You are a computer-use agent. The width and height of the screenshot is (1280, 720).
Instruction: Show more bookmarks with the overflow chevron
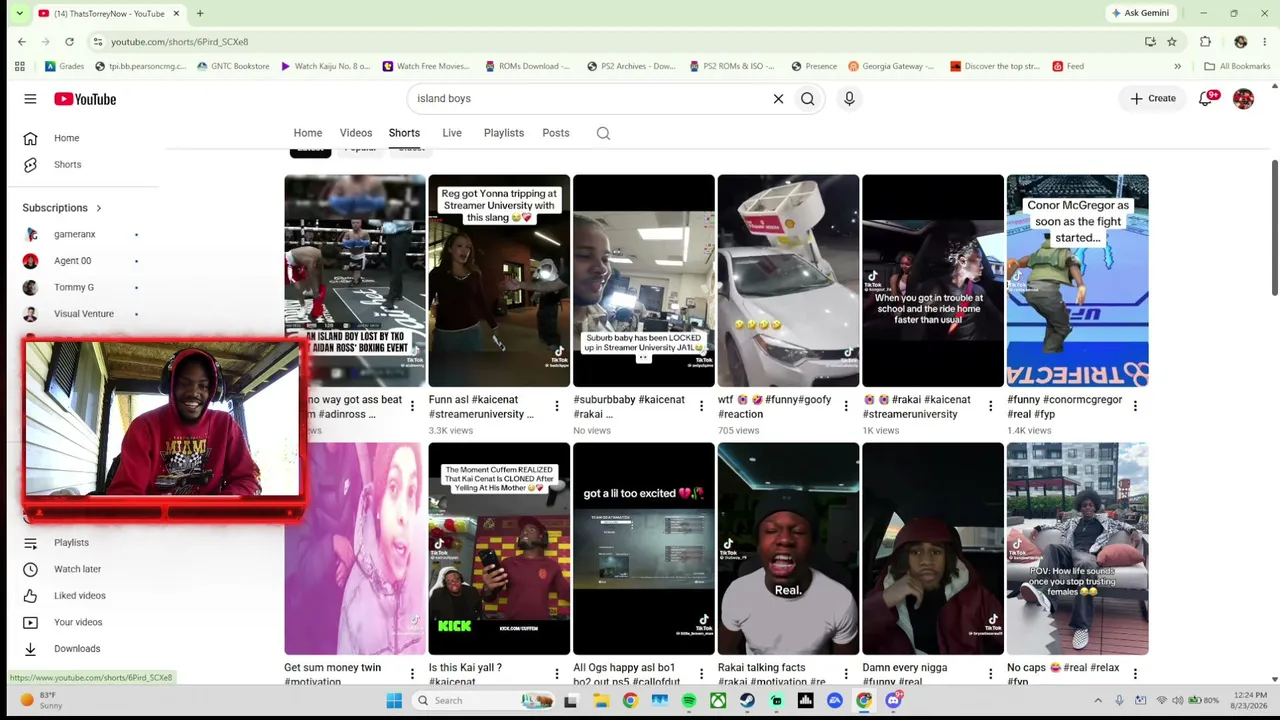tap(1177, 66)
